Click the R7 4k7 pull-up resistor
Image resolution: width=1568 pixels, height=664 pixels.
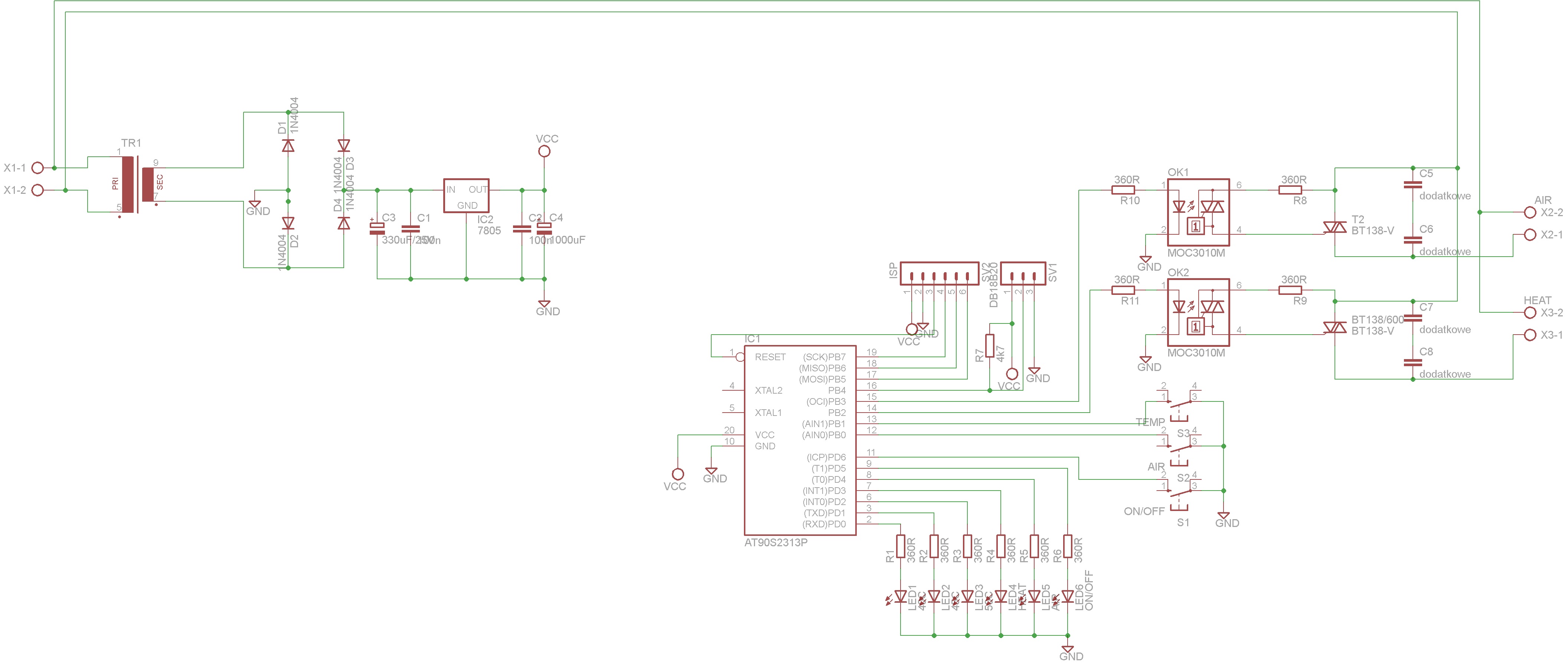coord(990,345)
